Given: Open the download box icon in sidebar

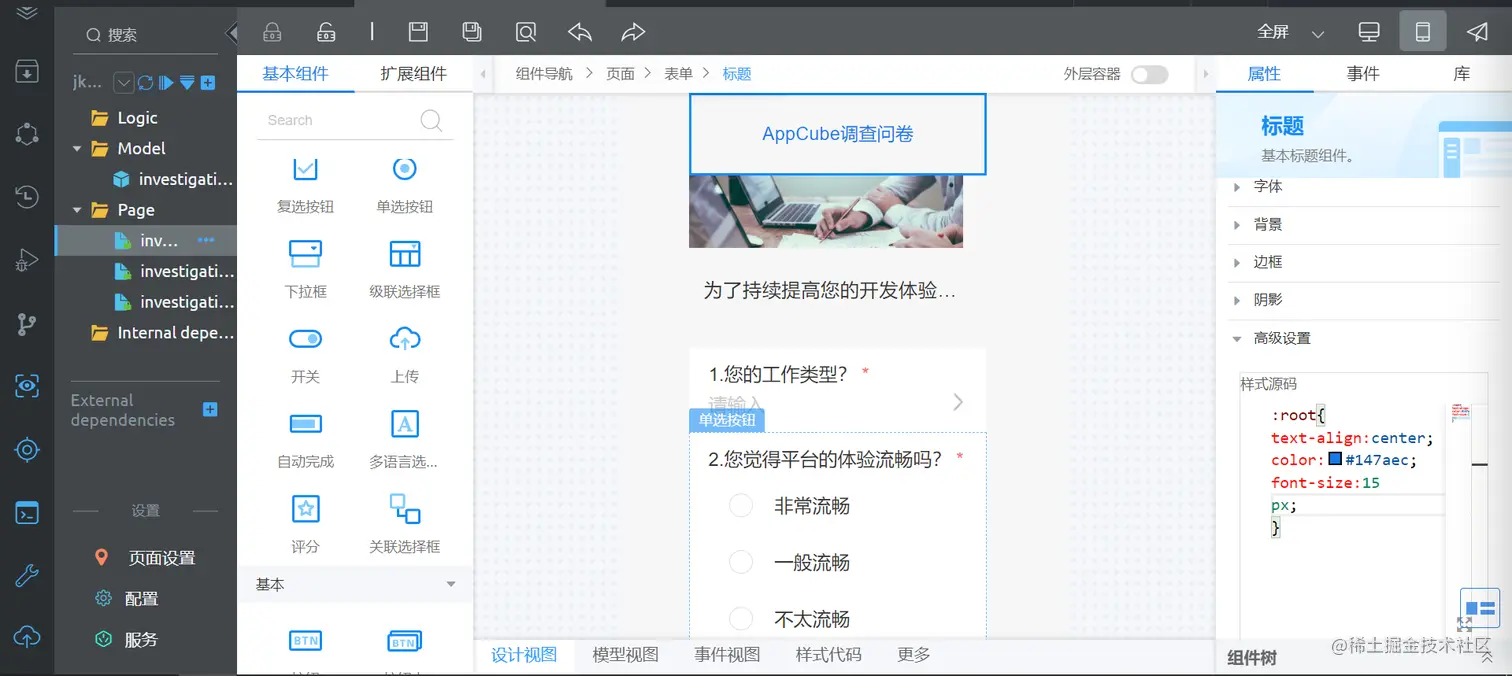Looking at the screenshot, I should coord(27,72).
